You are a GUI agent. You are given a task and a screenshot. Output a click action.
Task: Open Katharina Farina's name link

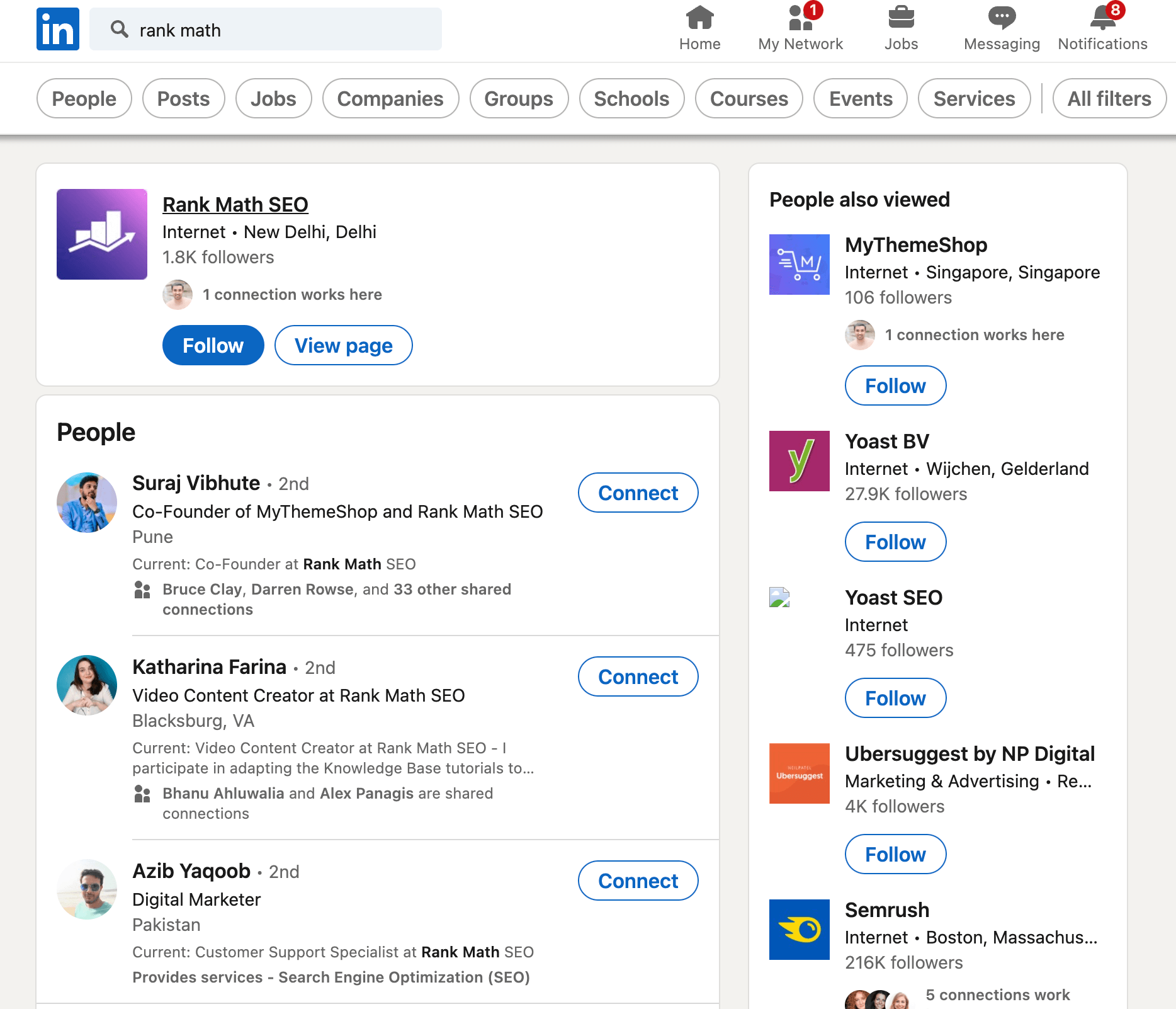pyautogui.click(x=210, y=667)
